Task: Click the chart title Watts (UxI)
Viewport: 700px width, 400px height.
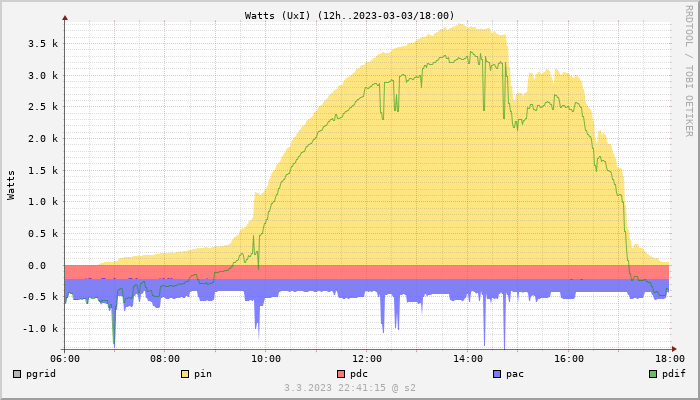Action: pos(350,16)
